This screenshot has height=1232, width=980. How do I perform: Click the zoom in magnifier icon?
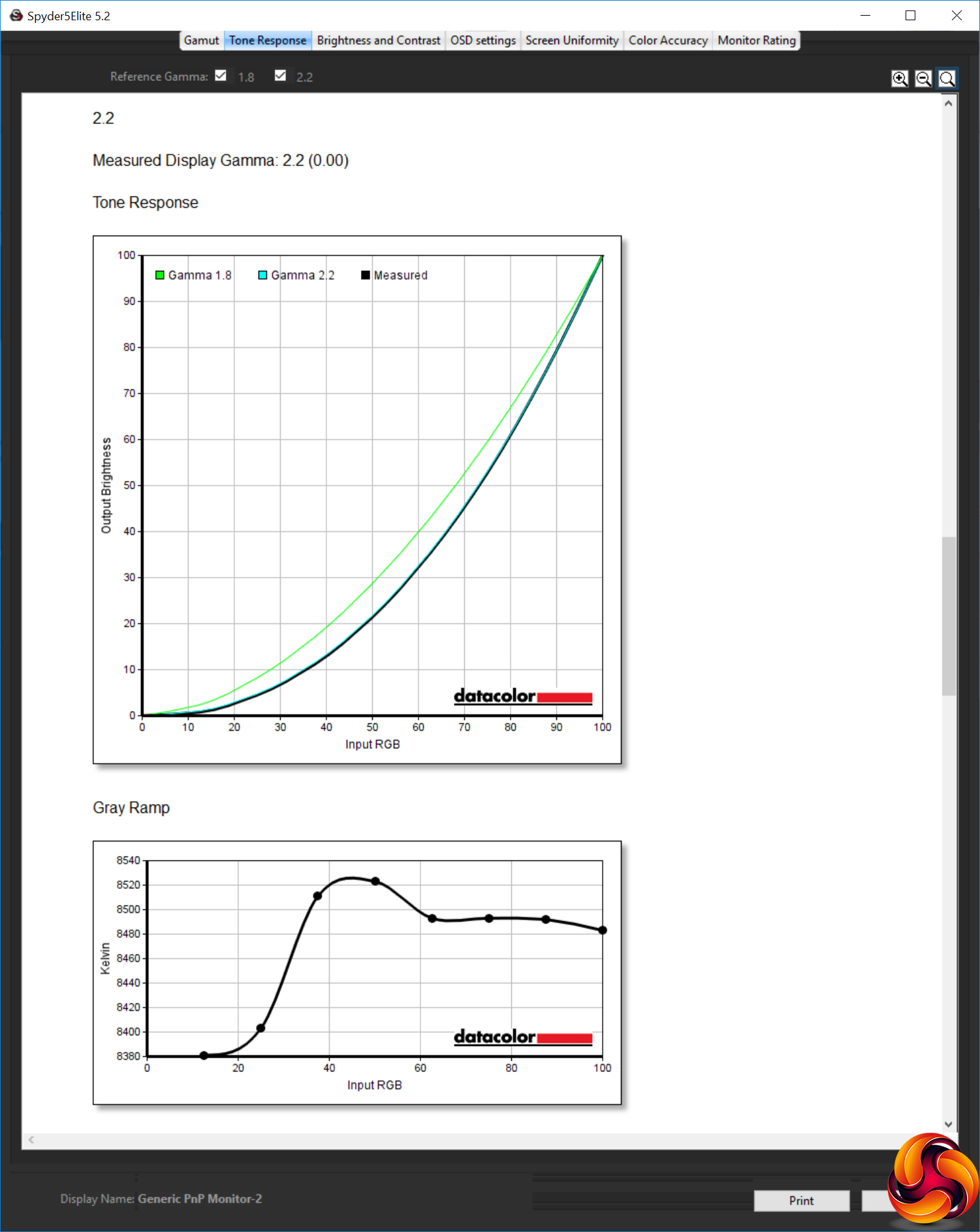[900, 78]
